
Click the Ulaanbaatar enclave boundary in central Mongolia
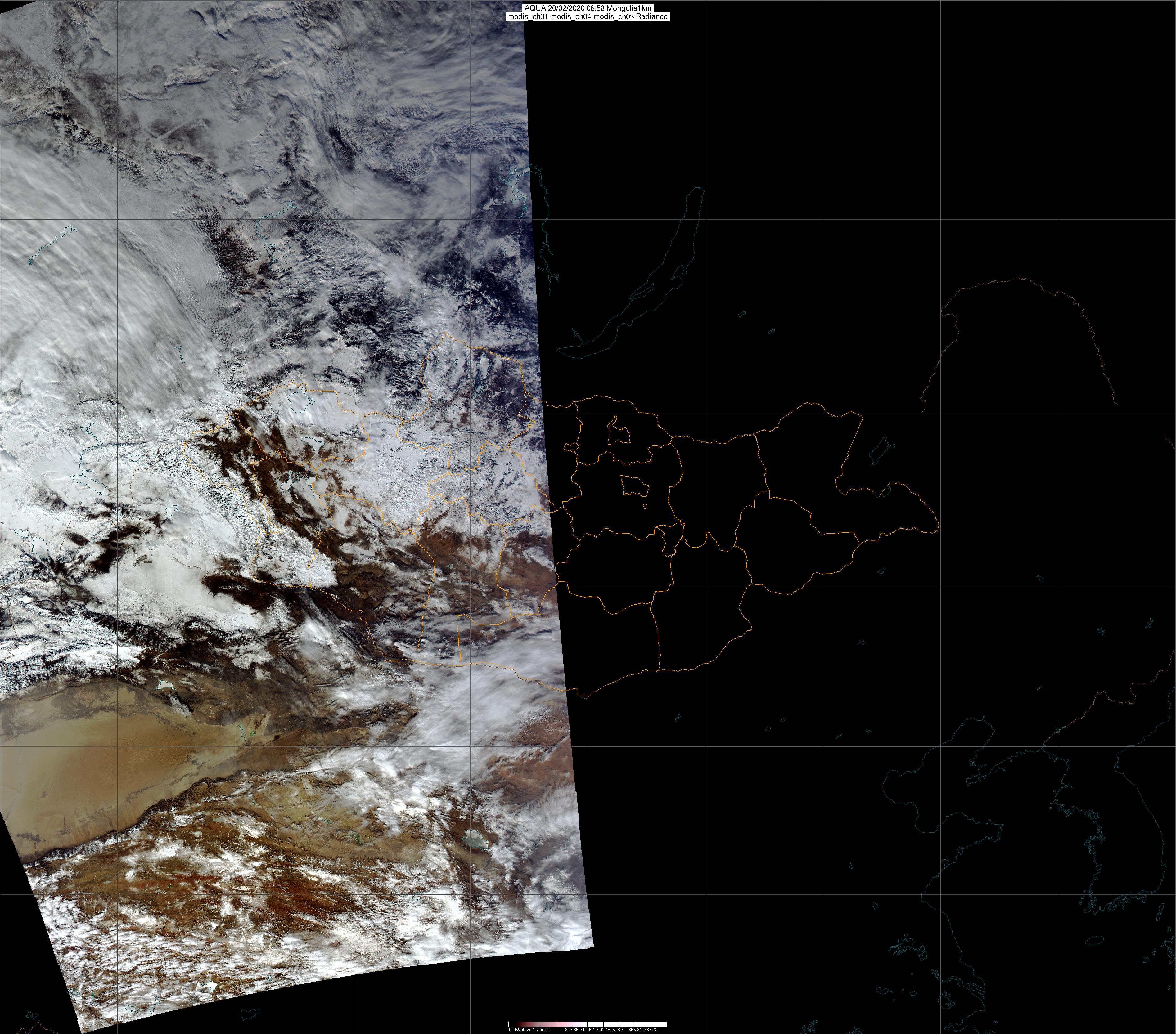[635, 486]
